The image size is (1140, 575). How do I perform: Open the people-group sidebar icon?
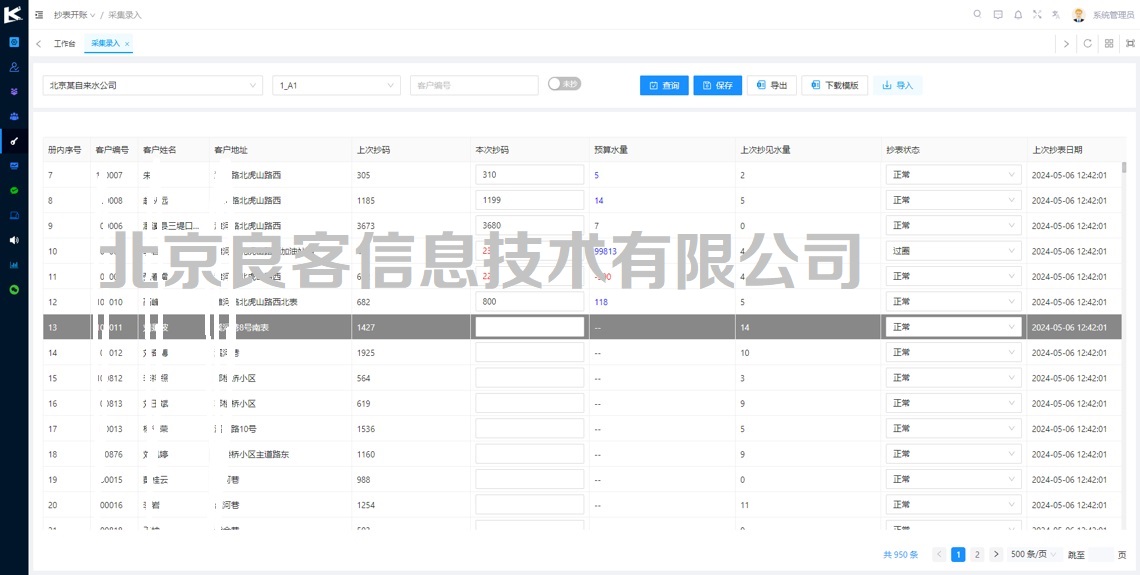(x=14, y=116)
